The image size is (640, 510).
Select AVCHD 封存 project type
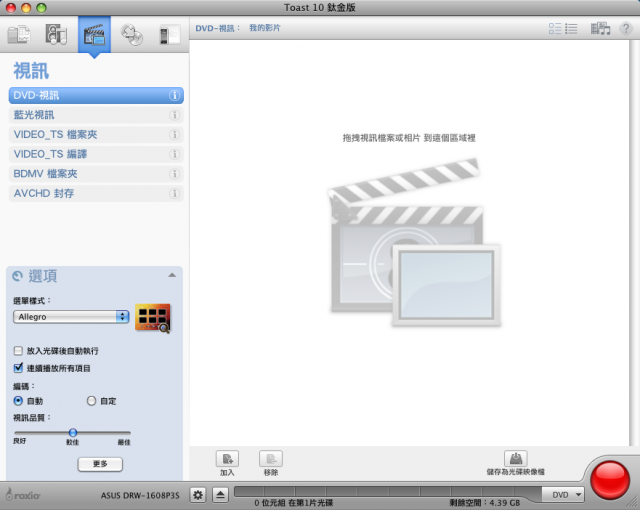(x=96, y=193)
